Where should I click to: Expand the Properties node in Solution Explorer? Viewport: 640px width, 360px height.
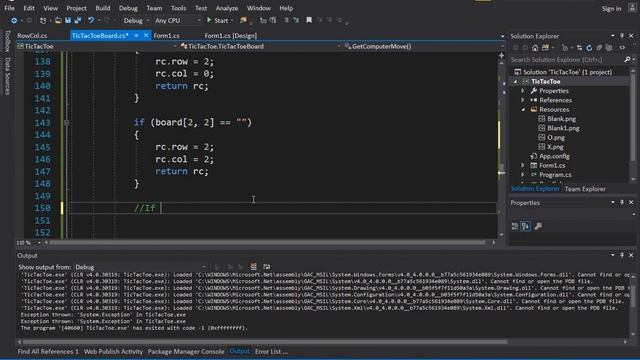523,91
